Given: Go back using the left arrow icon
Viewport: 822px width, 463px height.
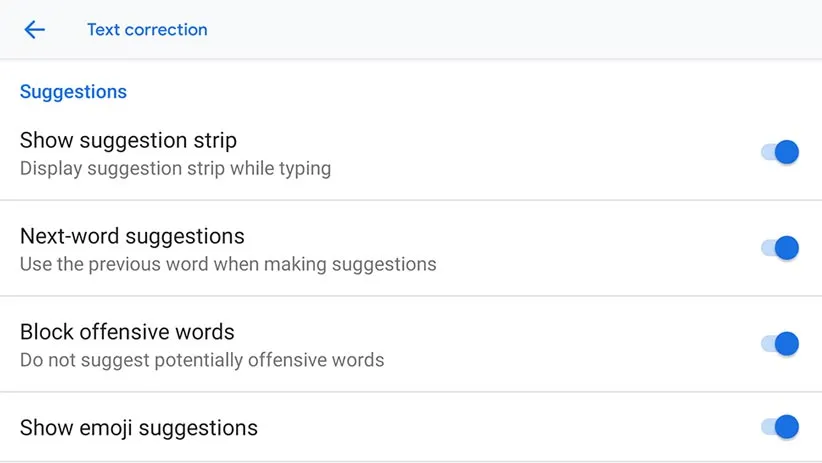Looking at the screenshot, I should [x=35, y=30].
